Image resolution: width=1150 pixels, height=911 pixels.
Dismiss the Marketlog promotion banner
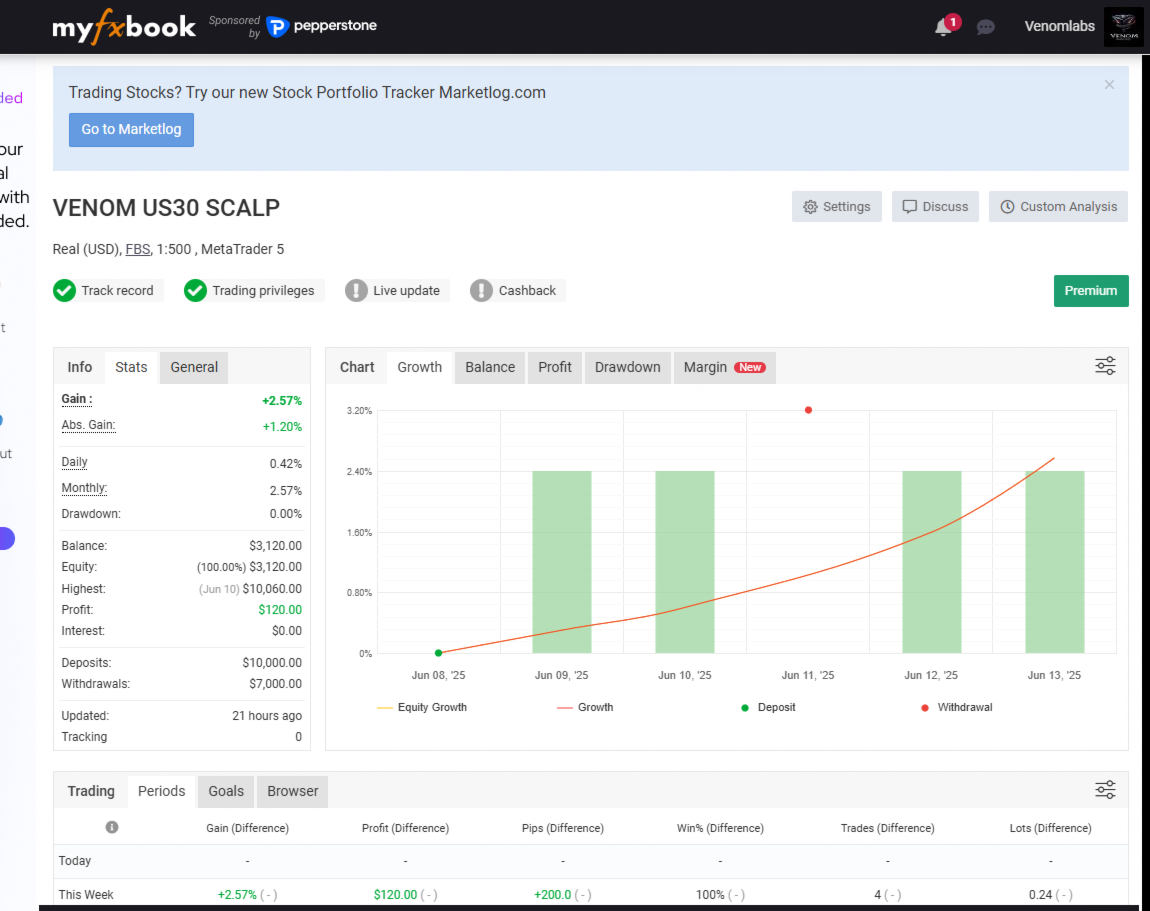click(x=1109, y=85)
